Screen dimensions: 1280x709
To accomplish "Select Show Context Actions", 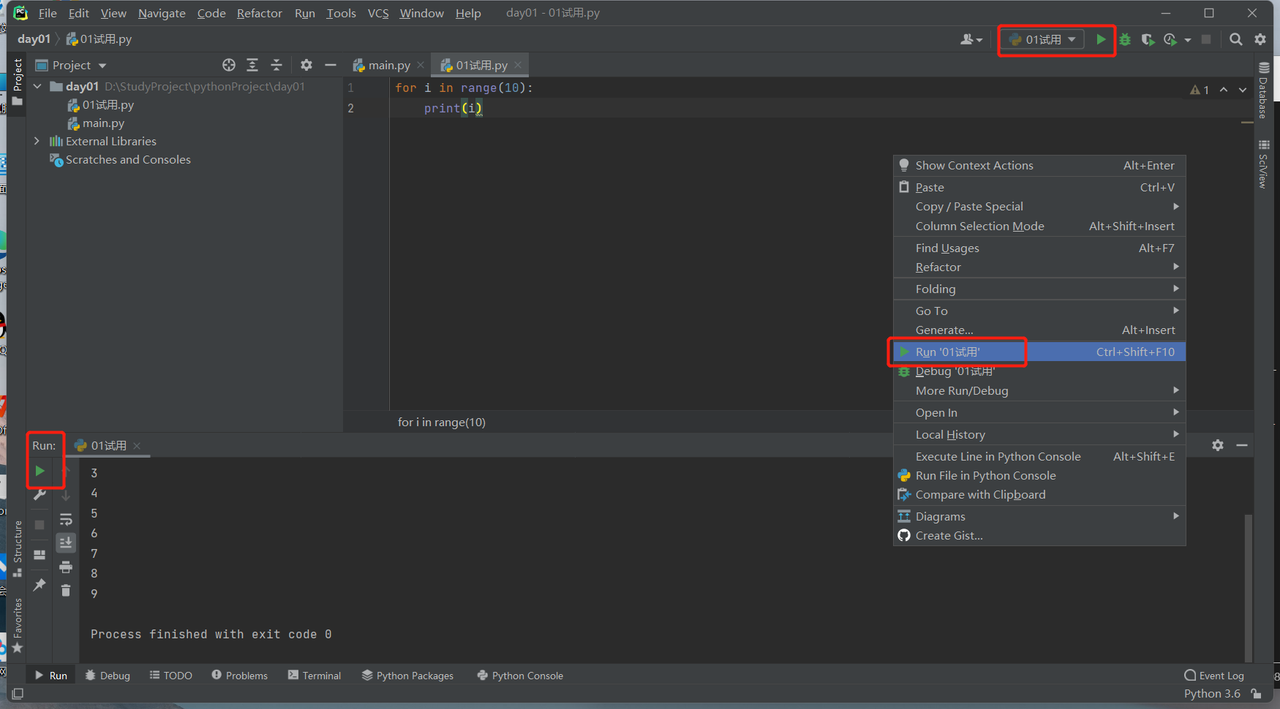I will pos(1039,166).
